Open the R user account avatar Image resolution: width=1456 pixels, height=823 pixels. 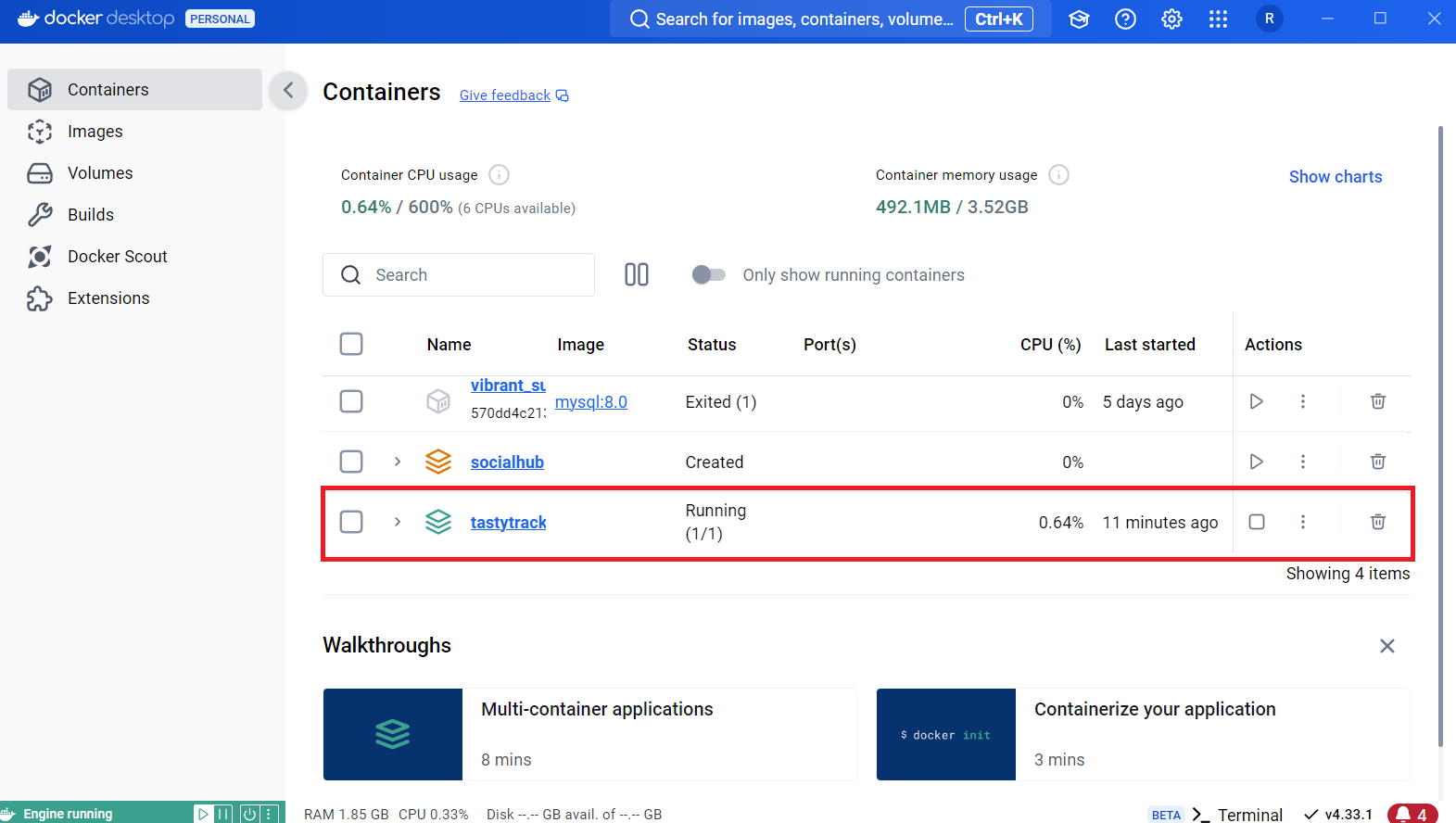tap(1270, 19)
